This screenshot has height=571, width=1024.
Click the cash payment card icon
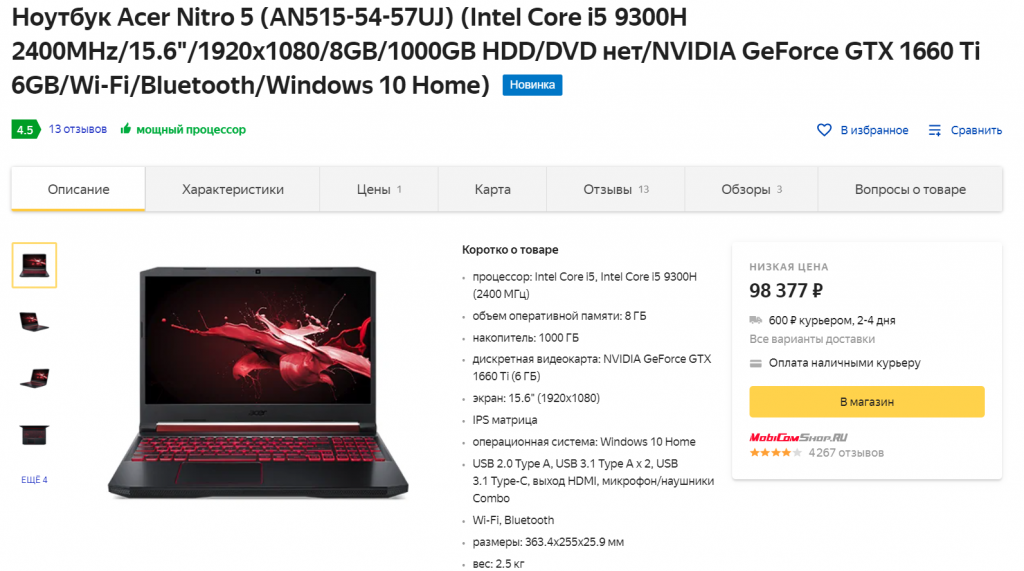click(x=756, y=363)
